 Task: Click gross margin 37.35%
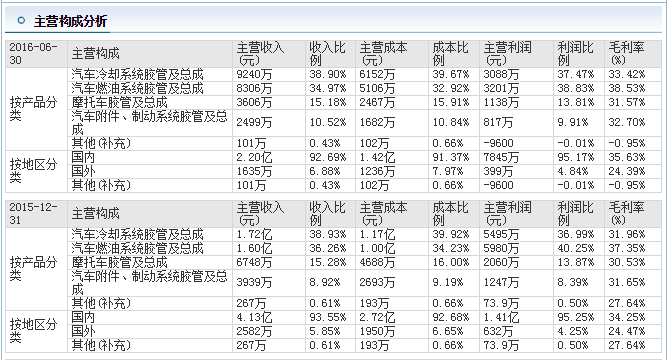[x=626, y=248]
